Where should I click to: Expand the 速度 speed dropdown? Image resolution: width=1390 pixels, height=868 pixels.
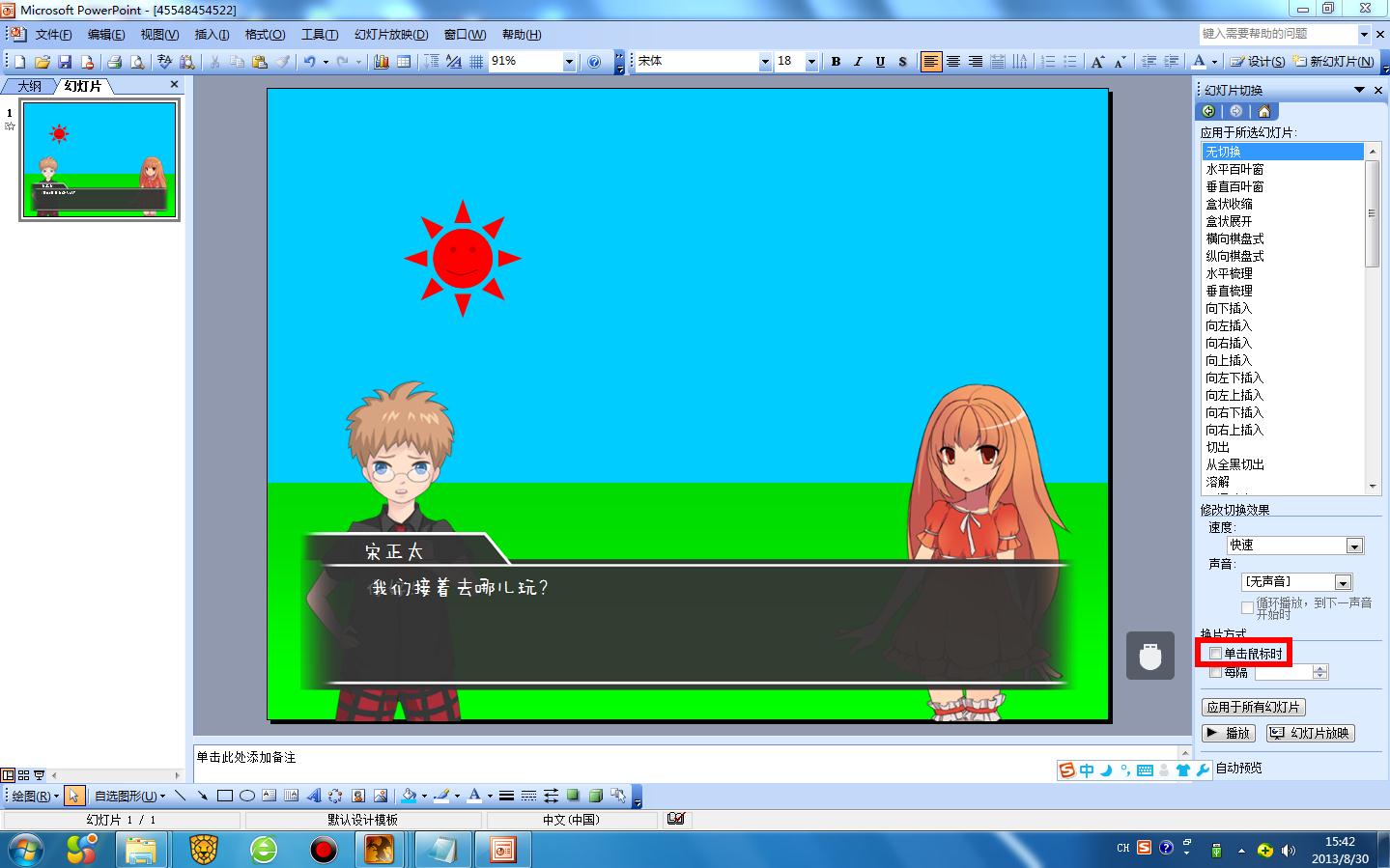pyautogui.click(x=1354, y=546)
